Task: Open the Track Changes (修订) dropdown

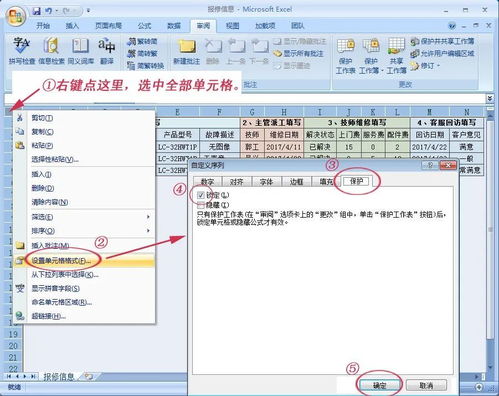Action: click(x=425, y=66)
